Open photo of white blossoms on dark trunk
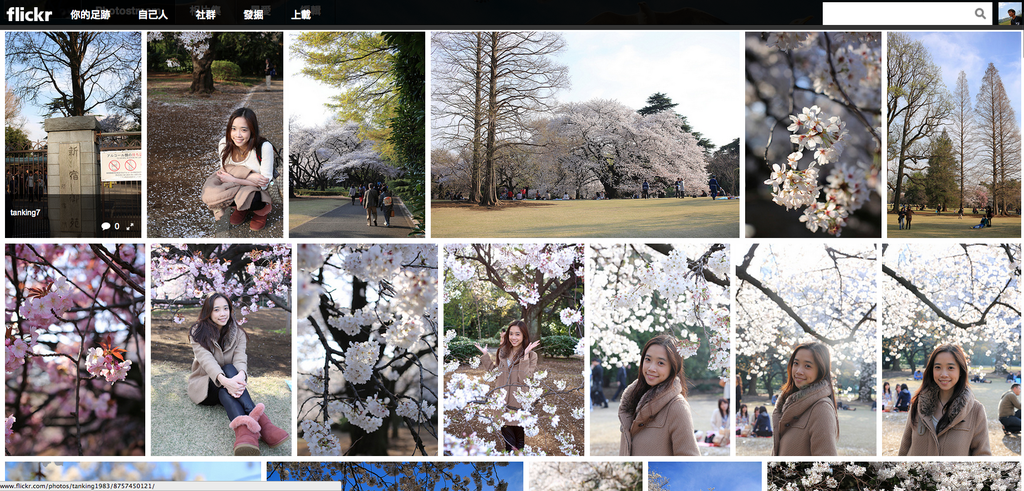 368,350
